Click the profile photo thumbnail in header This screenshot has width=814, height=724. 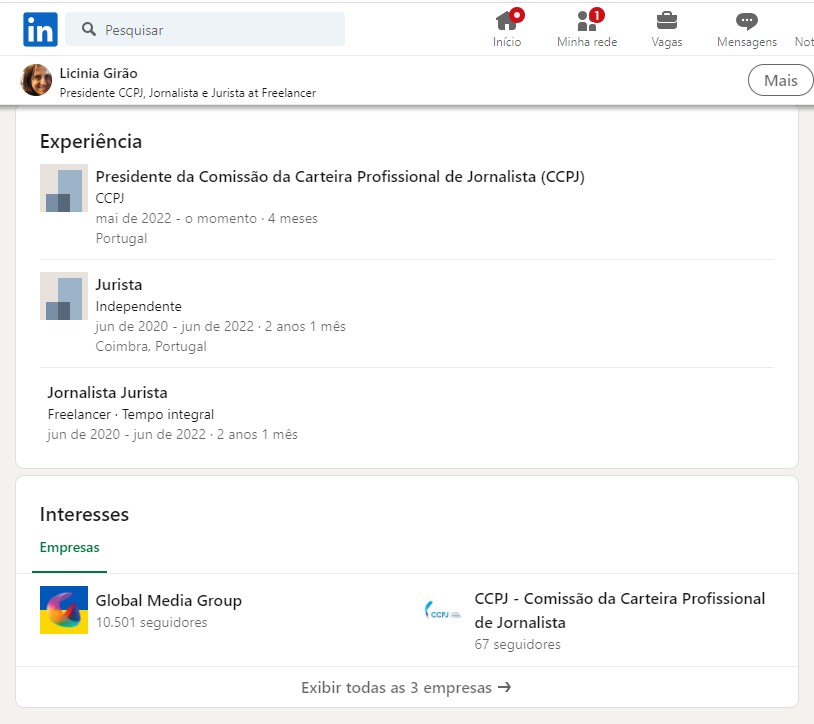[36, 80]
